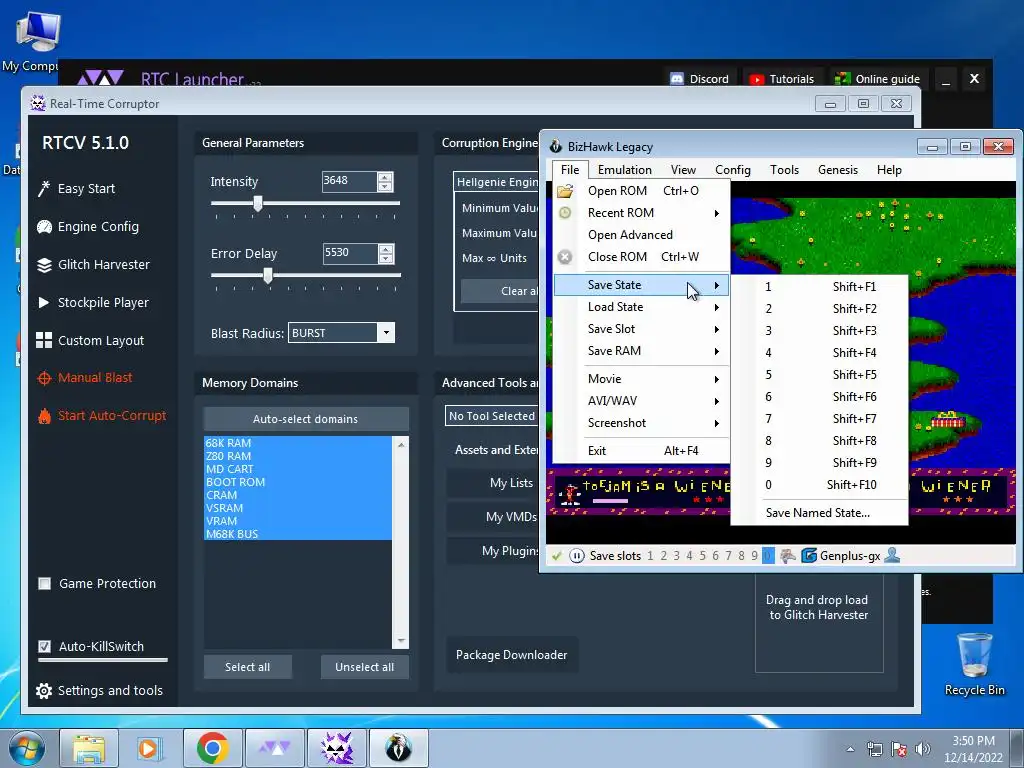Click pause icon in BizHawk status bar
This screenshot has width=1024, height=768.
click(x=577, y=556)
